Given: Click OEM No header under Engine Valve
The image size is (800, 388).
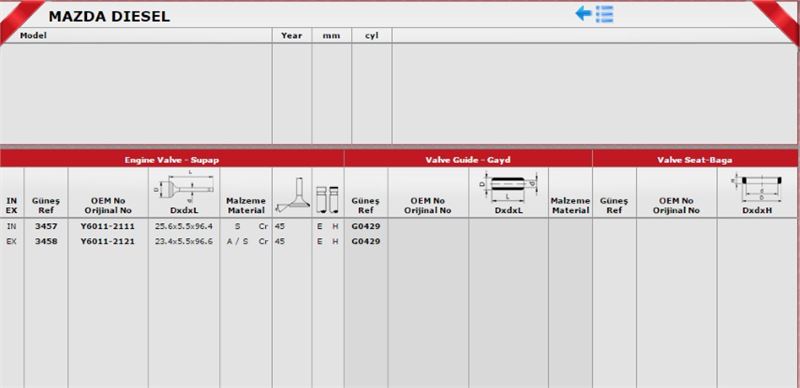Looking at the screenshot, I should tap(108, 206).
